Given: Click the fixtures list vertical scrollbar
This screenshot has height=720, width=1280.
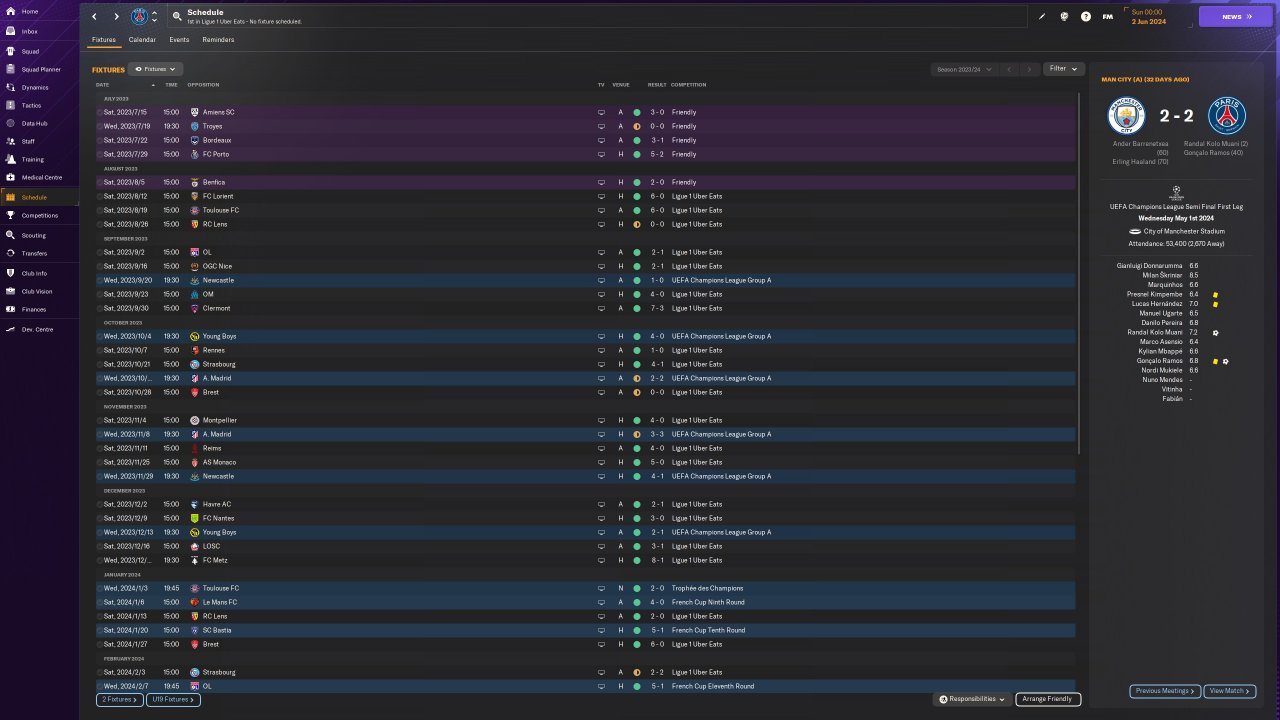Looking at the screenshot, I should (1079, 272).
